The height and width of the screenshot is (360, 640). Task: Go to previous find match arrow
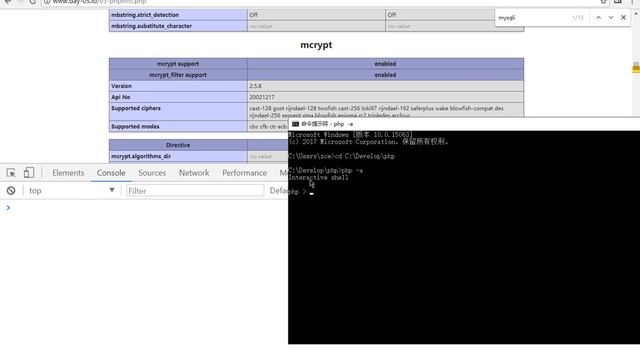pos(598,18)
